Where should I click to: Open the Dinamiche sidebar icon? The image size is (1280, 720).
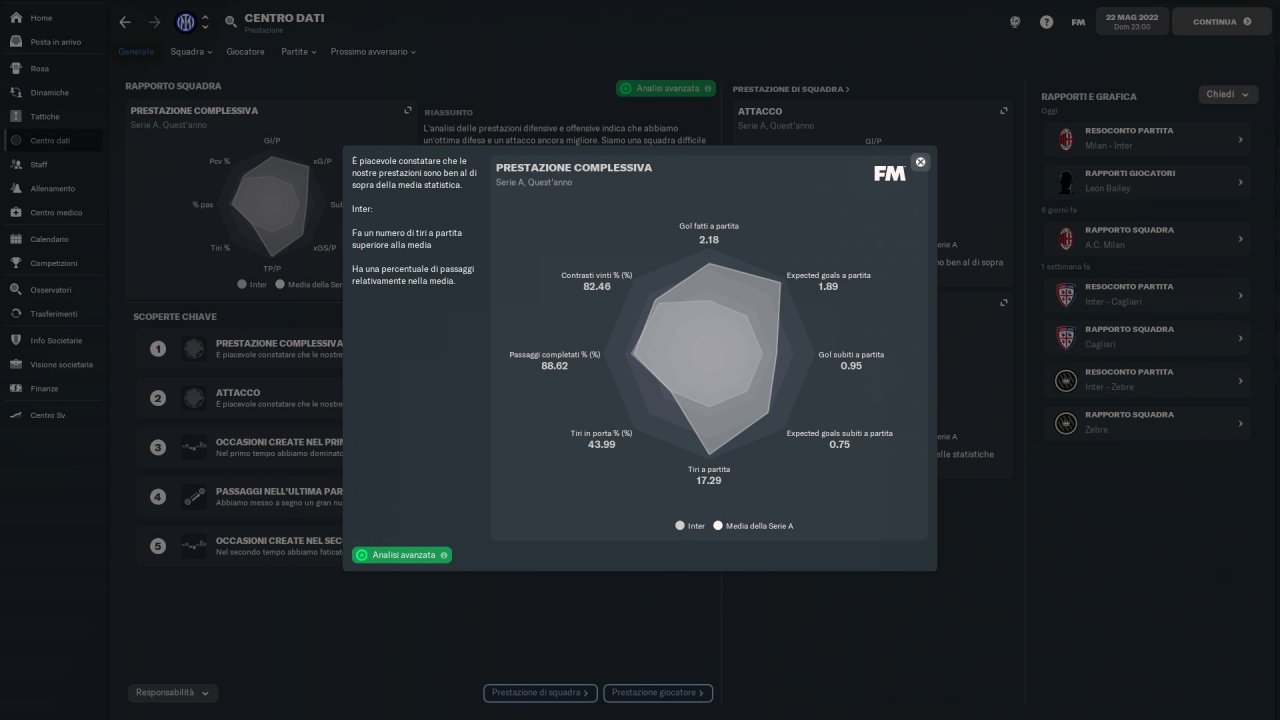[16, 93]
